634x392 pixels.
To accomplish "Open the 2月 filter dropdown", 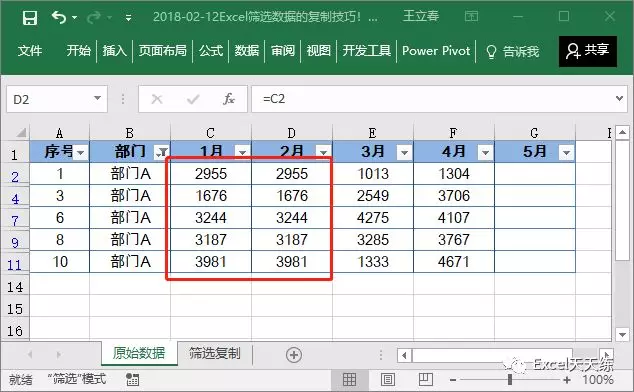I will [323, 153].
